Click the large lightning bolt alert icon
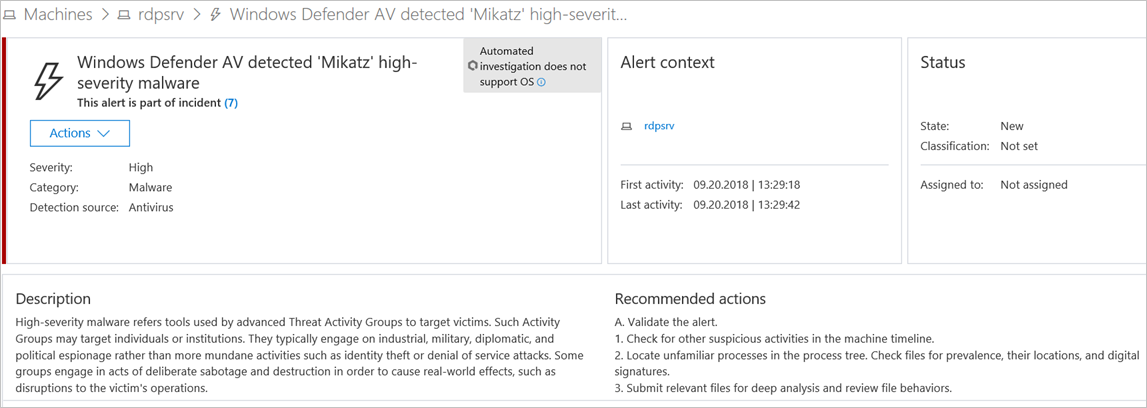1147x408 pixels. pyautogui.click(x=48, y=80)
